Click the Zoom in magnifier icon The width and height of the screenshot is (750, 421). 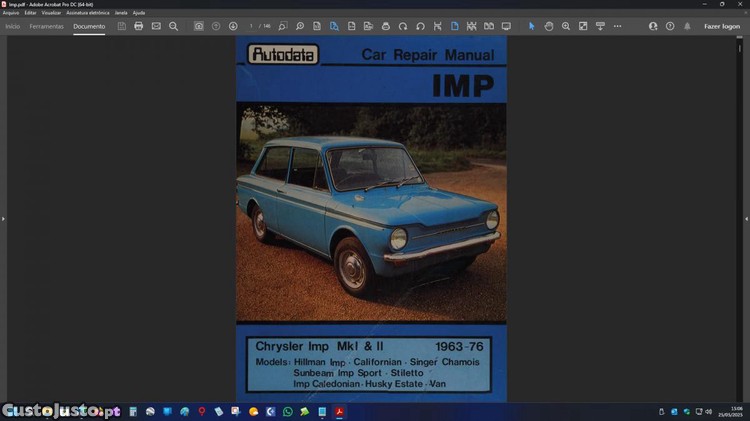click(x=566, y=26)
